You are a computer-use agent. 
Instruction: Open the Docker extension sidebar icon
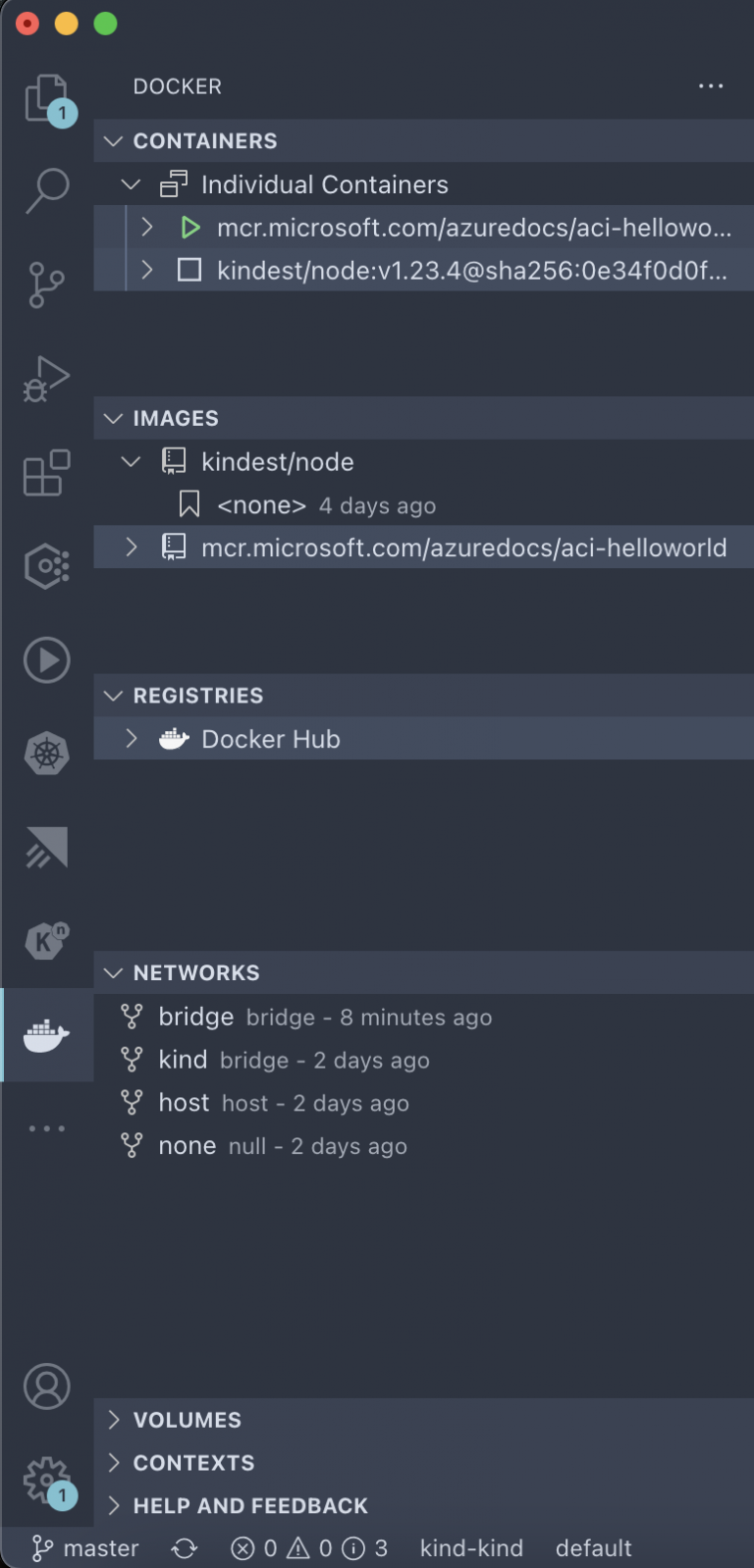coord(46,1035)
